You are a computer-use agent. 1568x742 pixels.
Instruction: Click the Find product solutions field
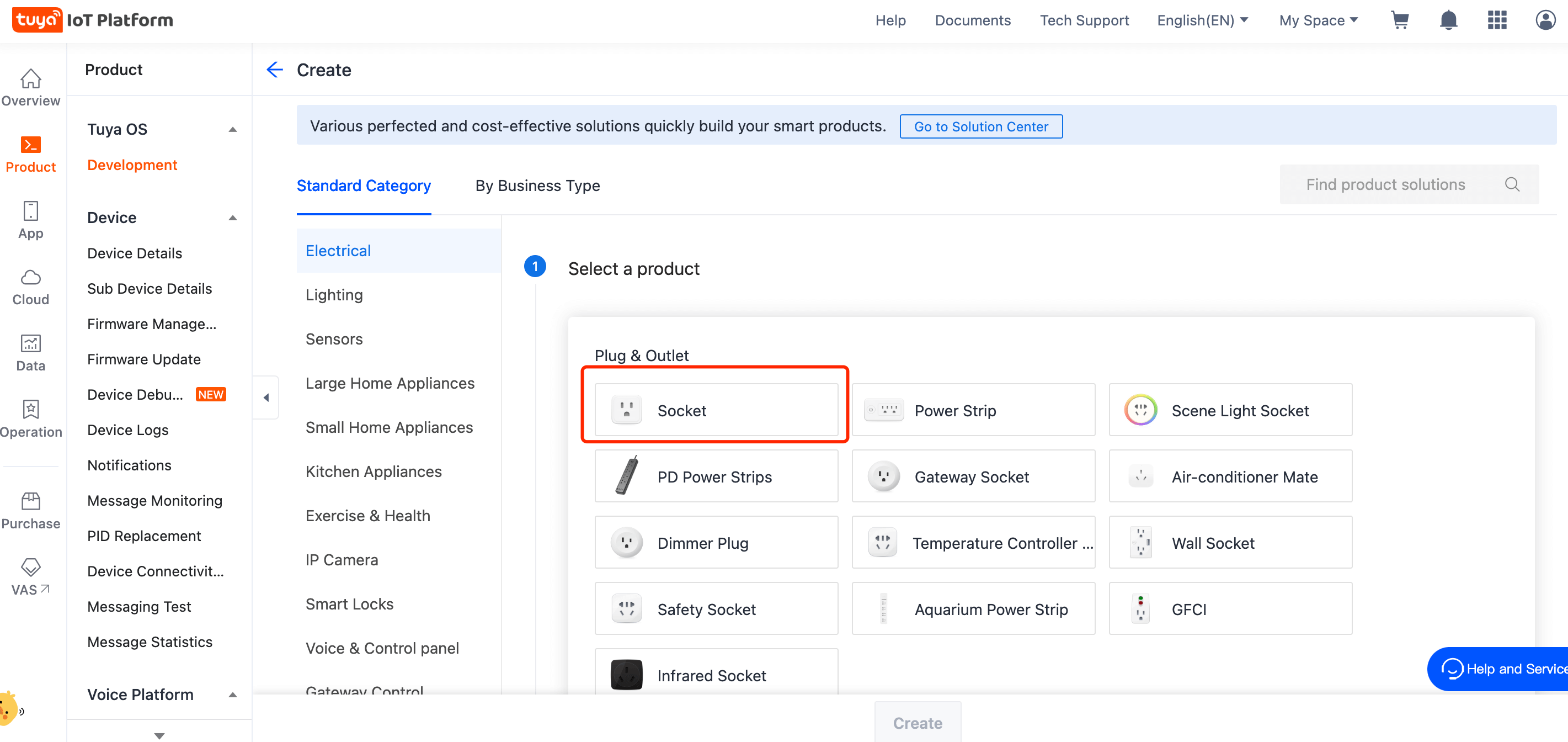pos(1385,184)
